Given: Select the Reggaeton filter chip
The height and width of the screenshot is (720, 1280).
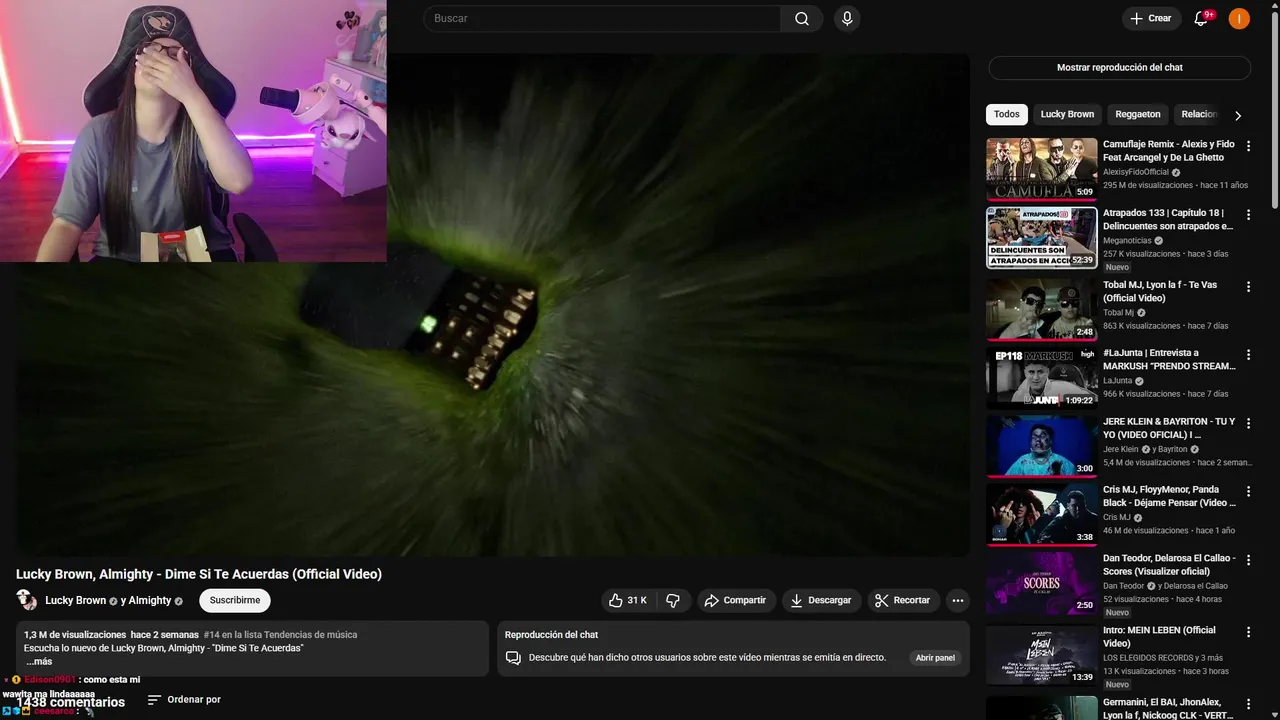Looking at the screenshot, I should tap(1138, 114).
